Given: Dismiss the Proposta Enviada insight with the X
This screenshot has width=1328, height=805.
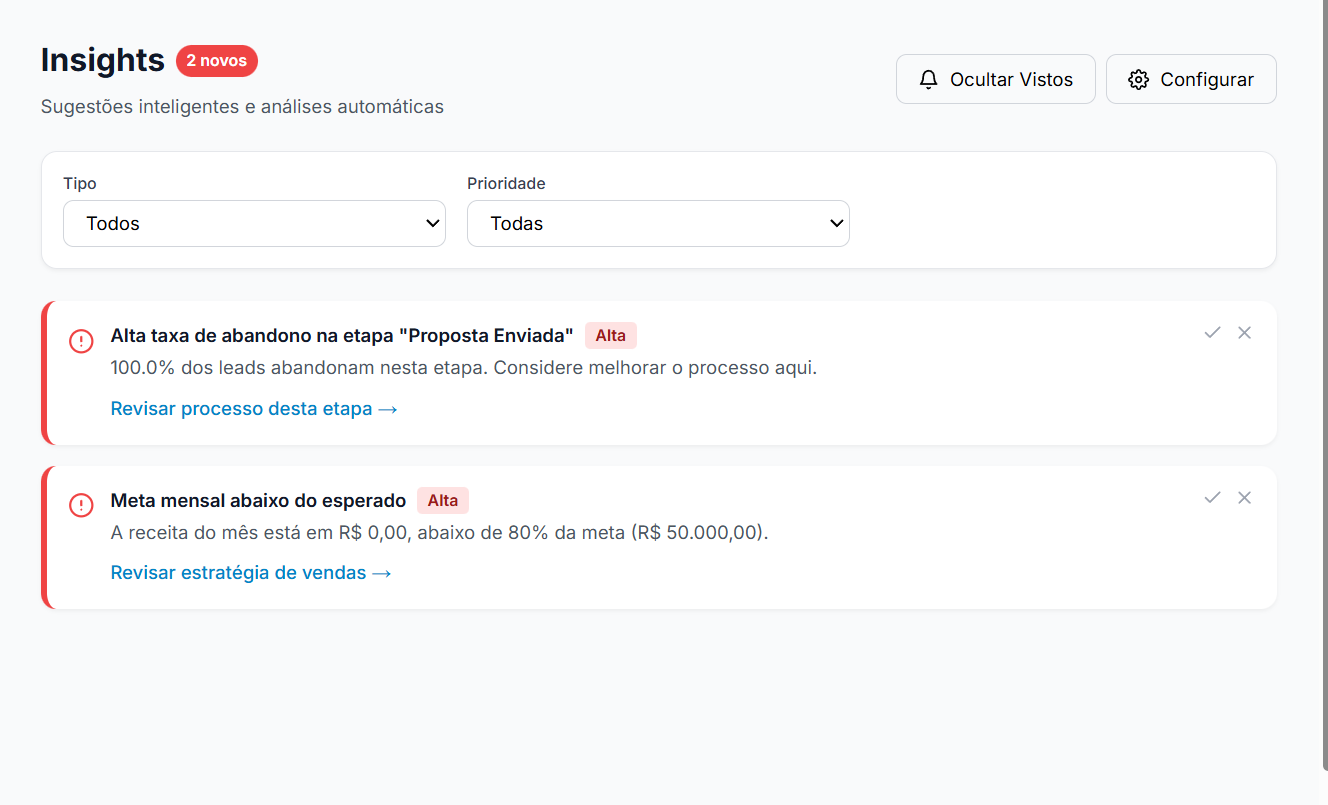Looking at the screenshot, I should click(1245, 332).
